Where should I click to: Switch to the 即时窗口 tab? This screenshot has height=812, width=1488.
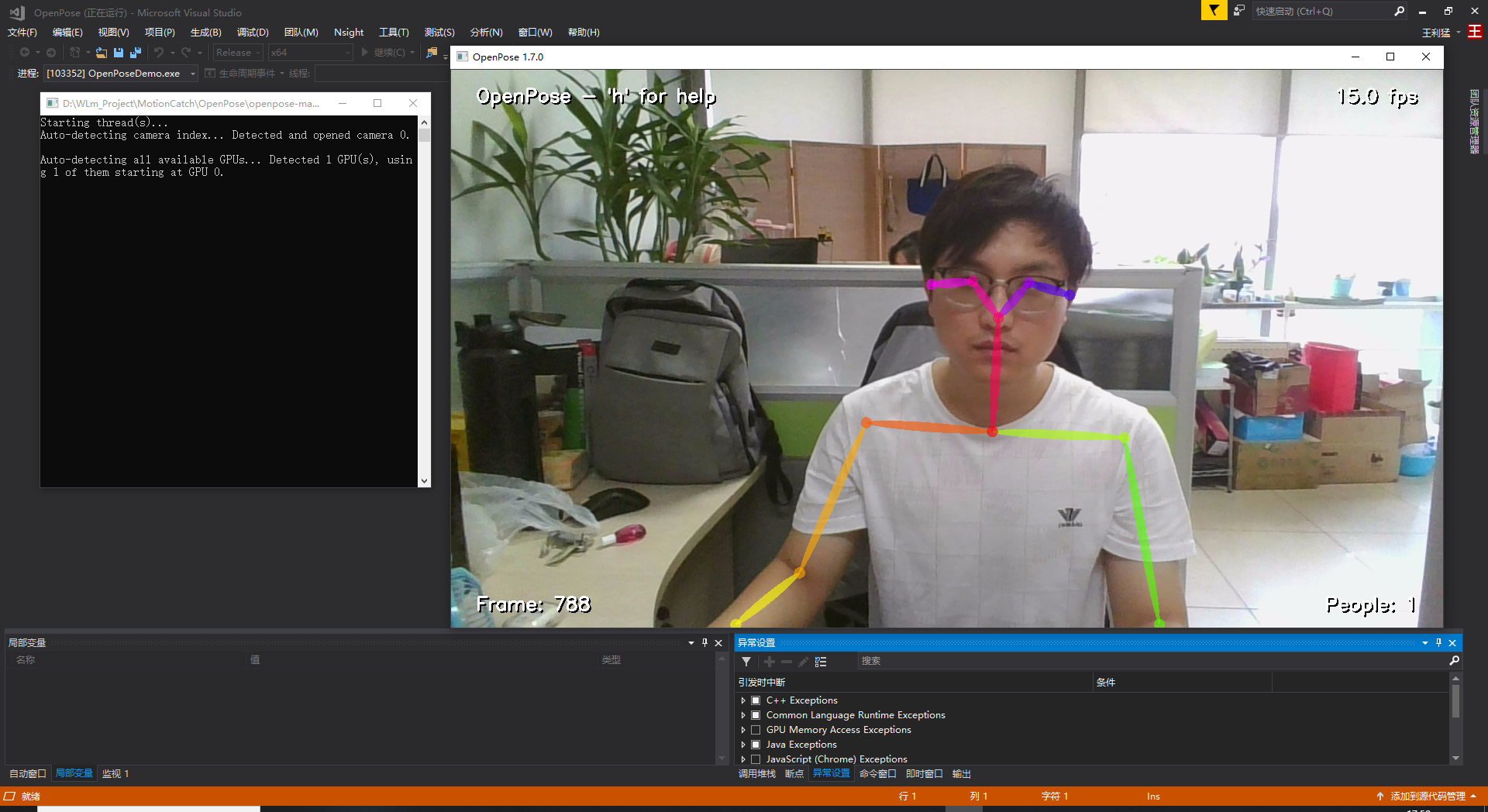[925, 774]
